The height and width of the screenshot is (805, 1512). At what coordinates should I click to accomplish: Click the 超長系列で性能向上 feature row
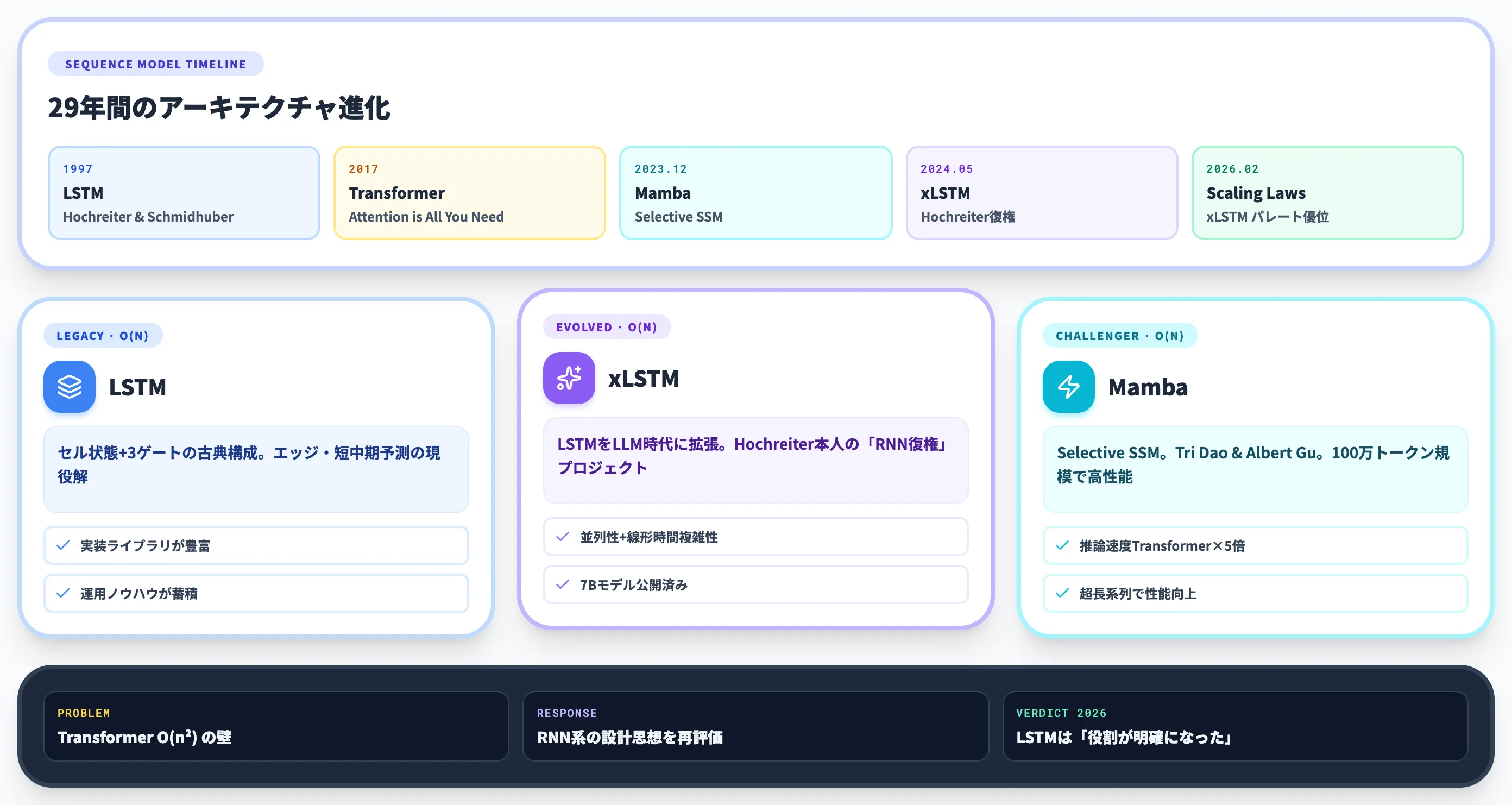(1256, 593)
